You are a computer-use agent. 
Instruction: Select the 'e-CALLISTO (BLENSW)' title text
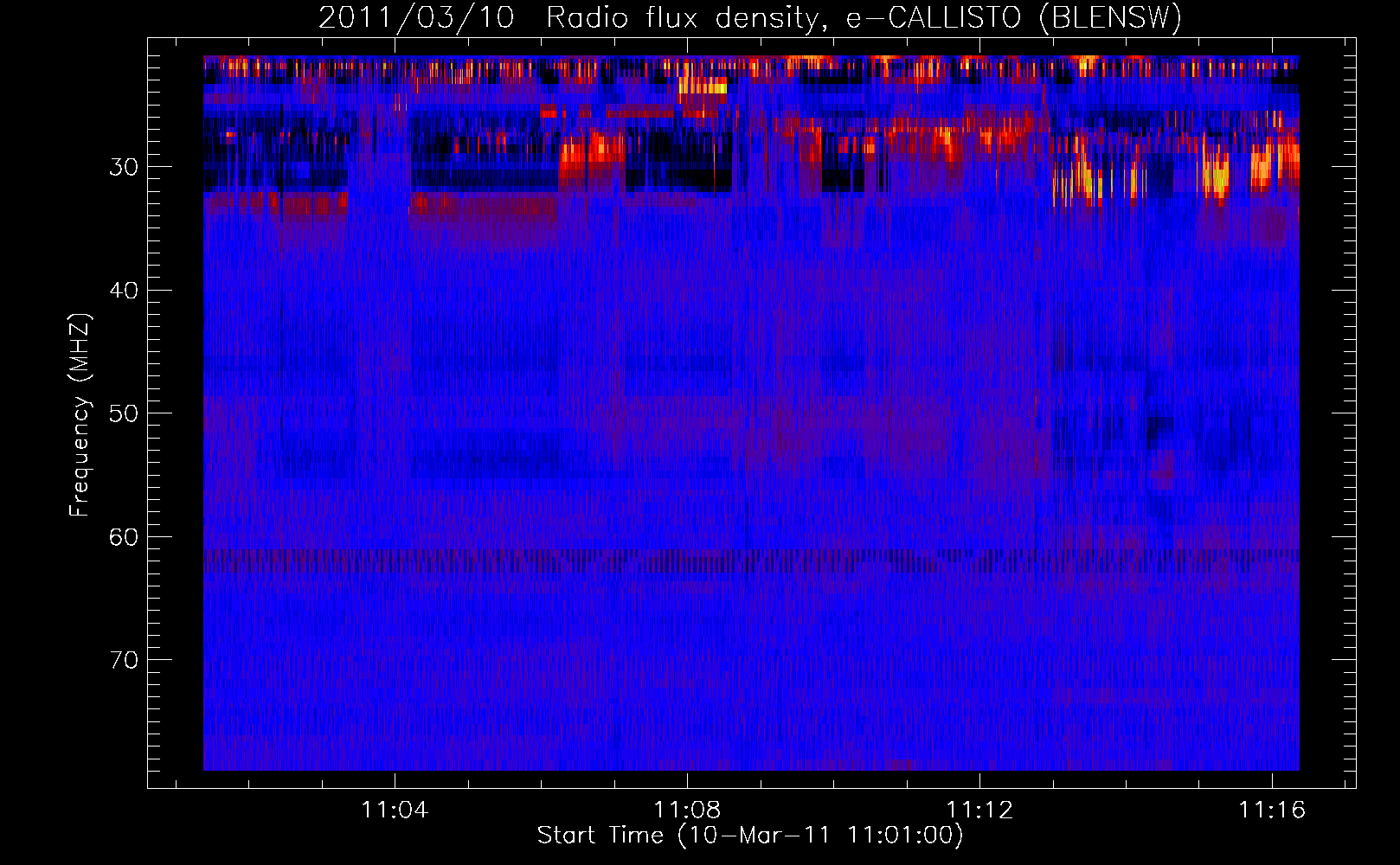1013,18
